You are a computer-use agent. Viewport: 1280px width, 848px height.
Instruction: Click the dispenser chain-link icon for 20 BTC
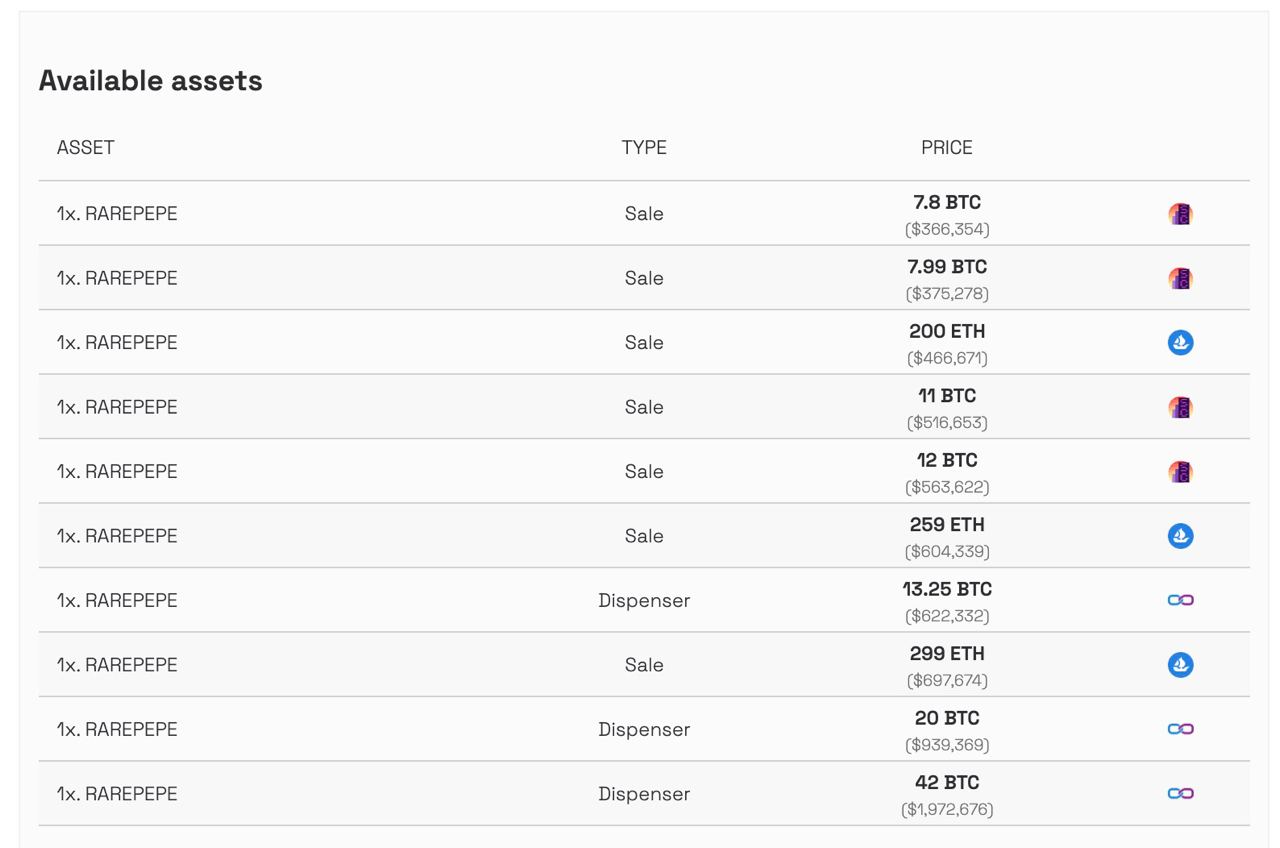click(1180, 729)
